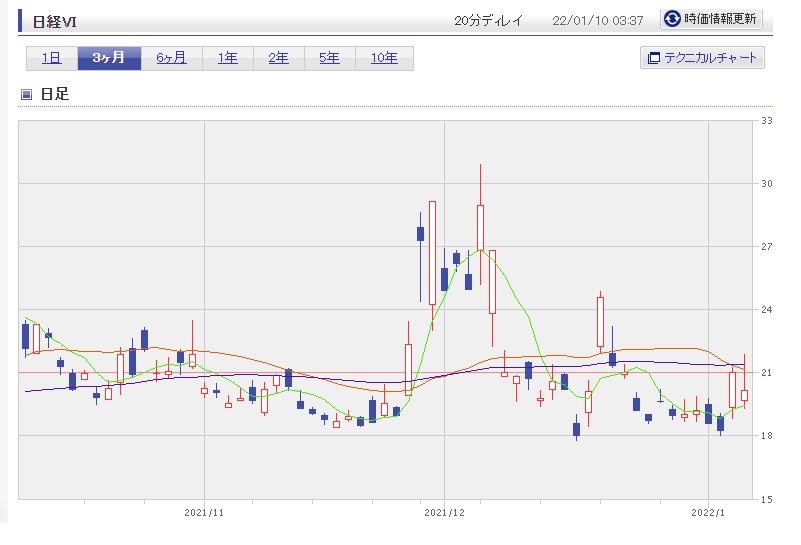Click the テクニカルチャート window icon

coord(654,58)
